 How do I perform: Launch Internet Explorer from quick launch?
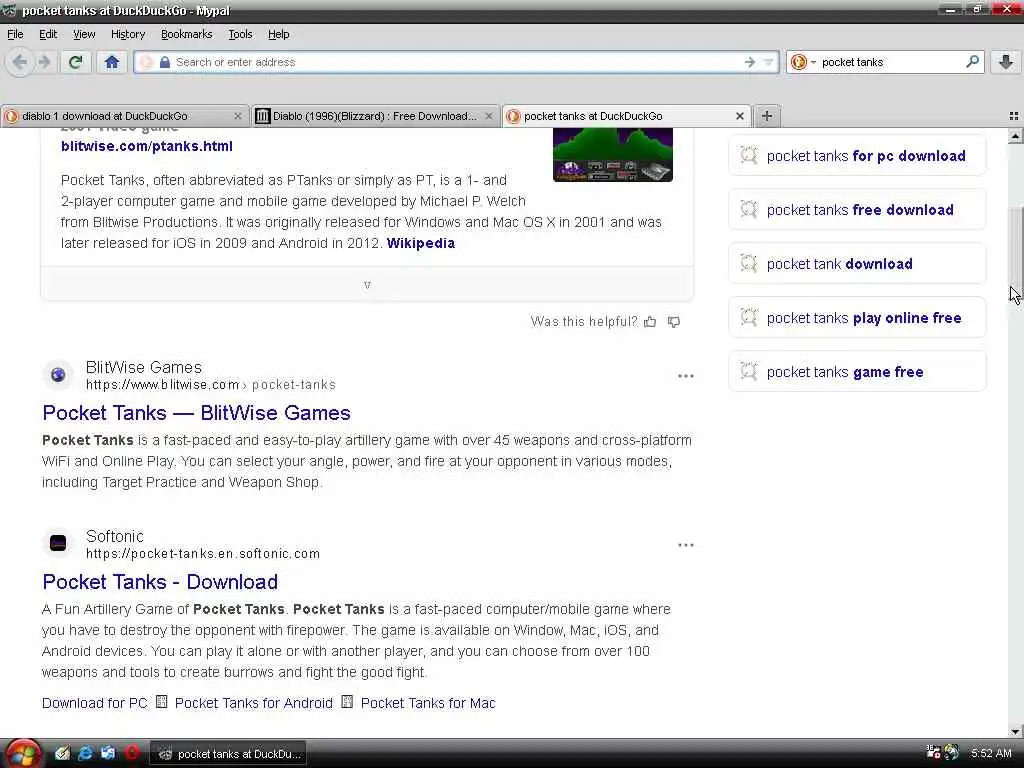(x=85, y=754)
